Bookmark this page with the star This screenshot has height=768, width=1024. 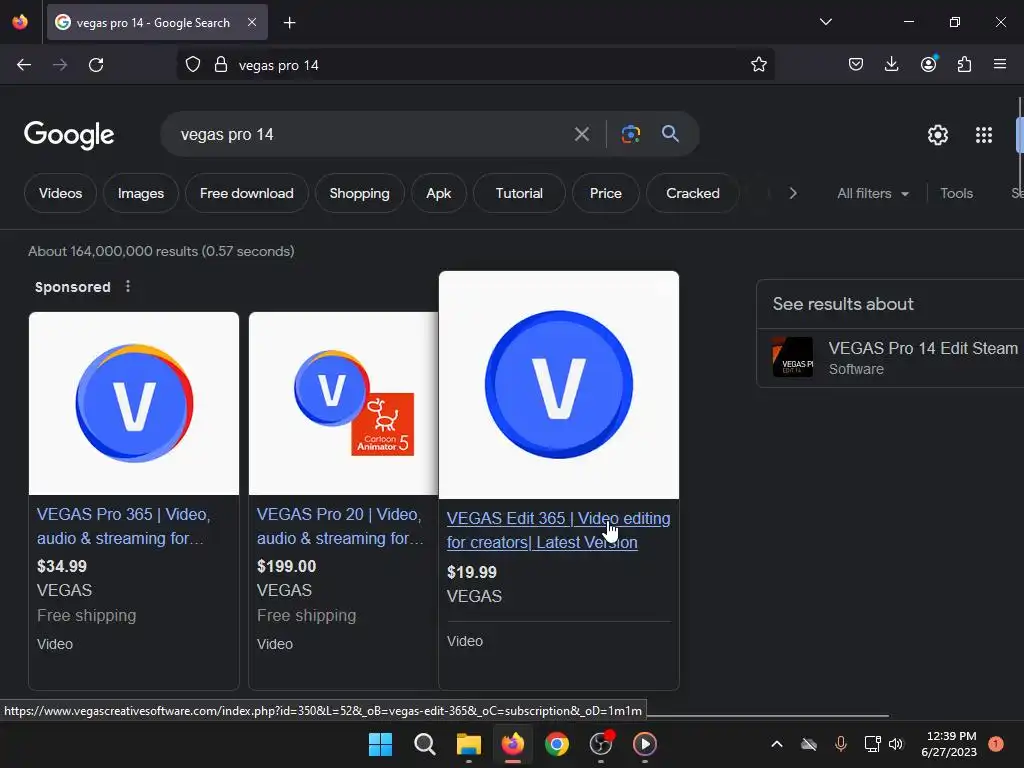(x=758, y=65)
